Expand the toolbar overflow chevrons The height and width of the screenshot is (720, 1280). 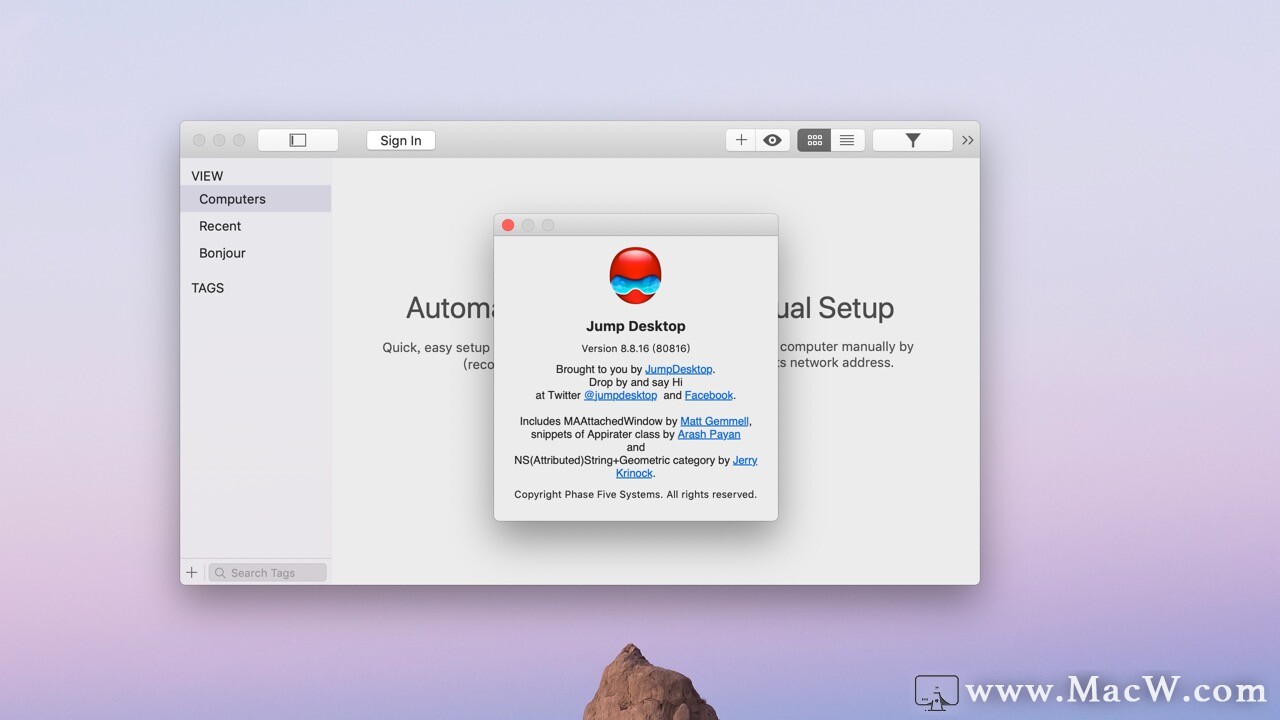coord(967,140)
